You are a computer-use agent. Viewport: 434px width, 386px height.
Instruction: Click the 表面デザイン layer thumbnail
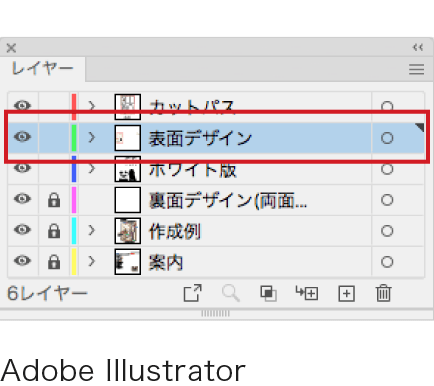click(x=128, y=138)
